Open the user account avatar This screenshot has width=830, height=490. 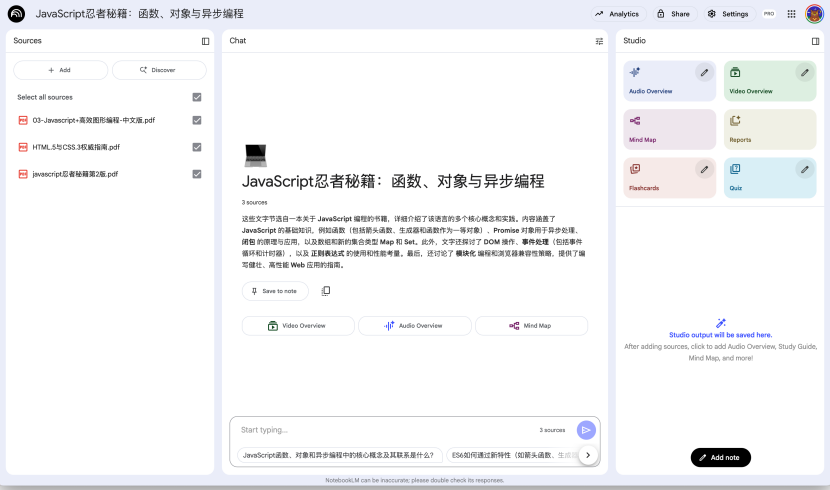point(814,14)
